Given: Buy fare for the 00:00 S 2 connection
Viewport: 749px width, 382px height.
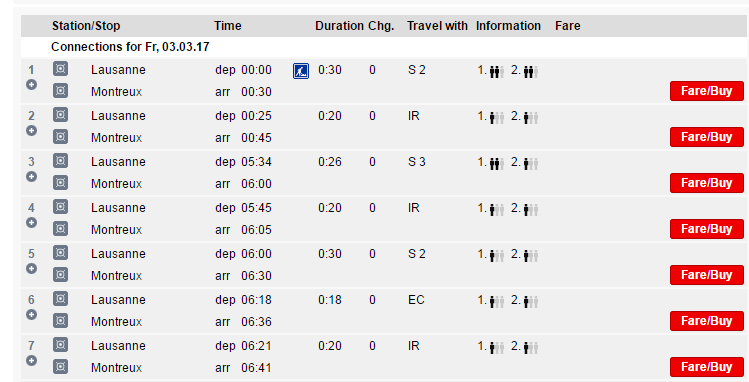Looking at the screenshot, I should (706, 91).
